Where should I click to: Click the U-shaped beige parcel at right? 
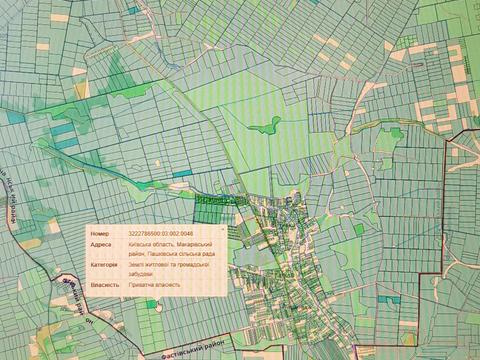click(x=456, y=54)
